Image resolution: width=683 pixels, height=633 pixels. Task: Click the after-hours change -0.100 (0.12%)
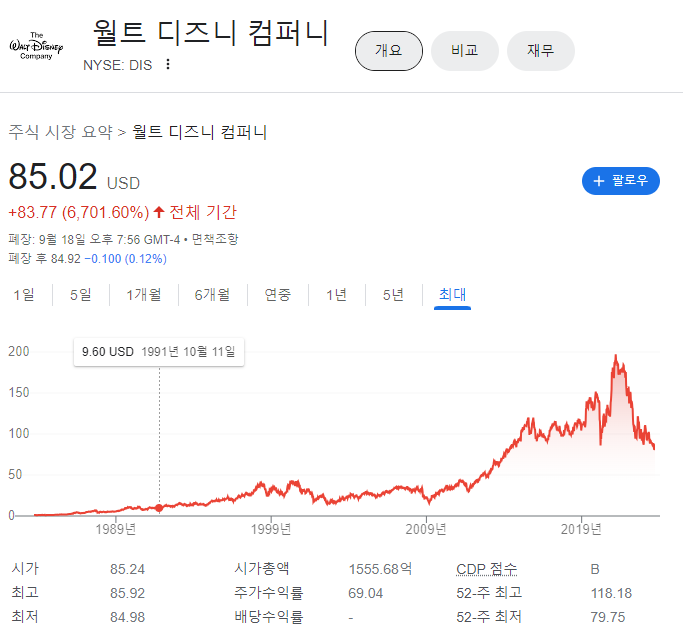[125, 259]
